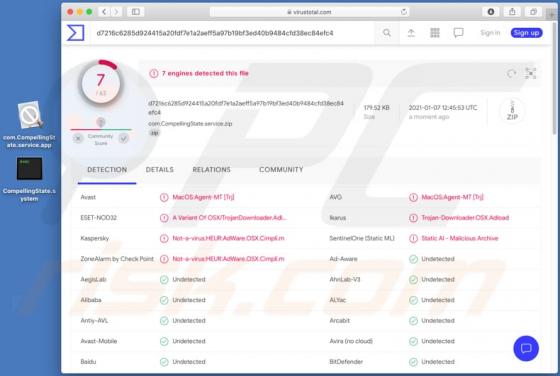The image size is (560, 376).
Task: Click the Avast-Mobile engine name
Action: pyautogui.click(x=99, y=341)
